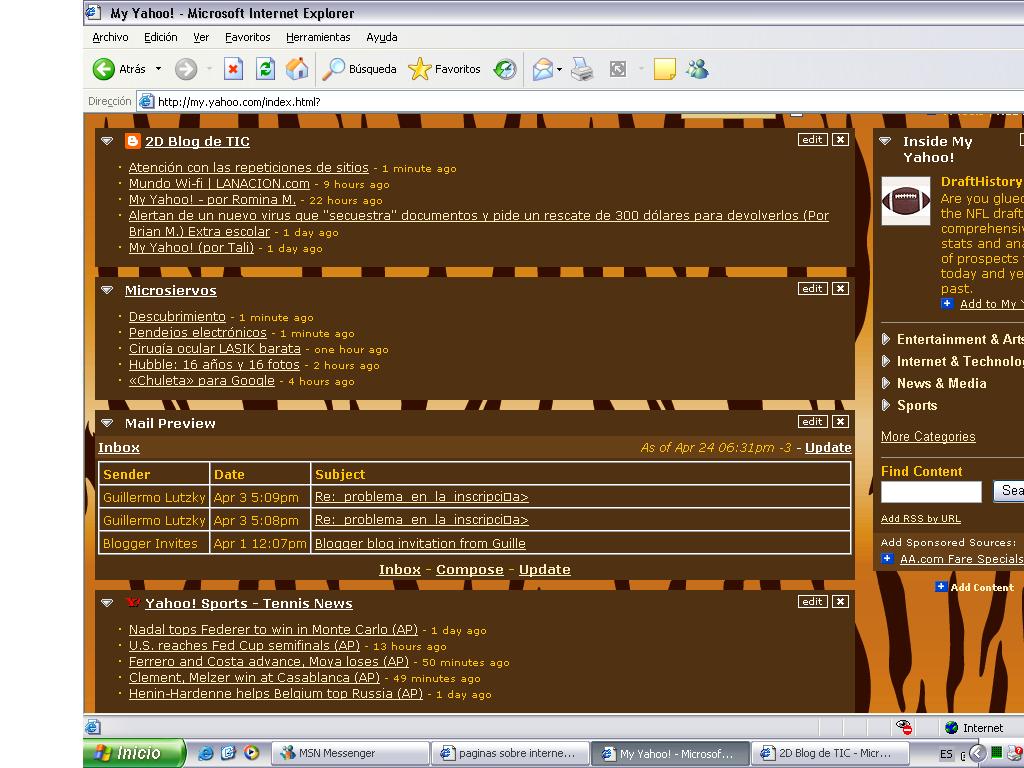Switch to '2D Blog de TIC' taskbar window

coord(829,754)
